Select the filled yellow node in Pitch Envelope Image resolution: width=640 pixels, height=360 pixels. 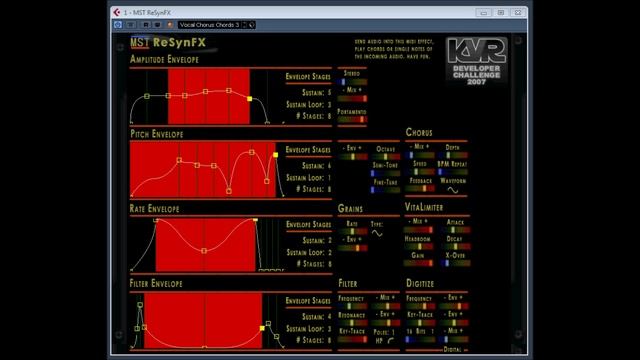(276, 155)
